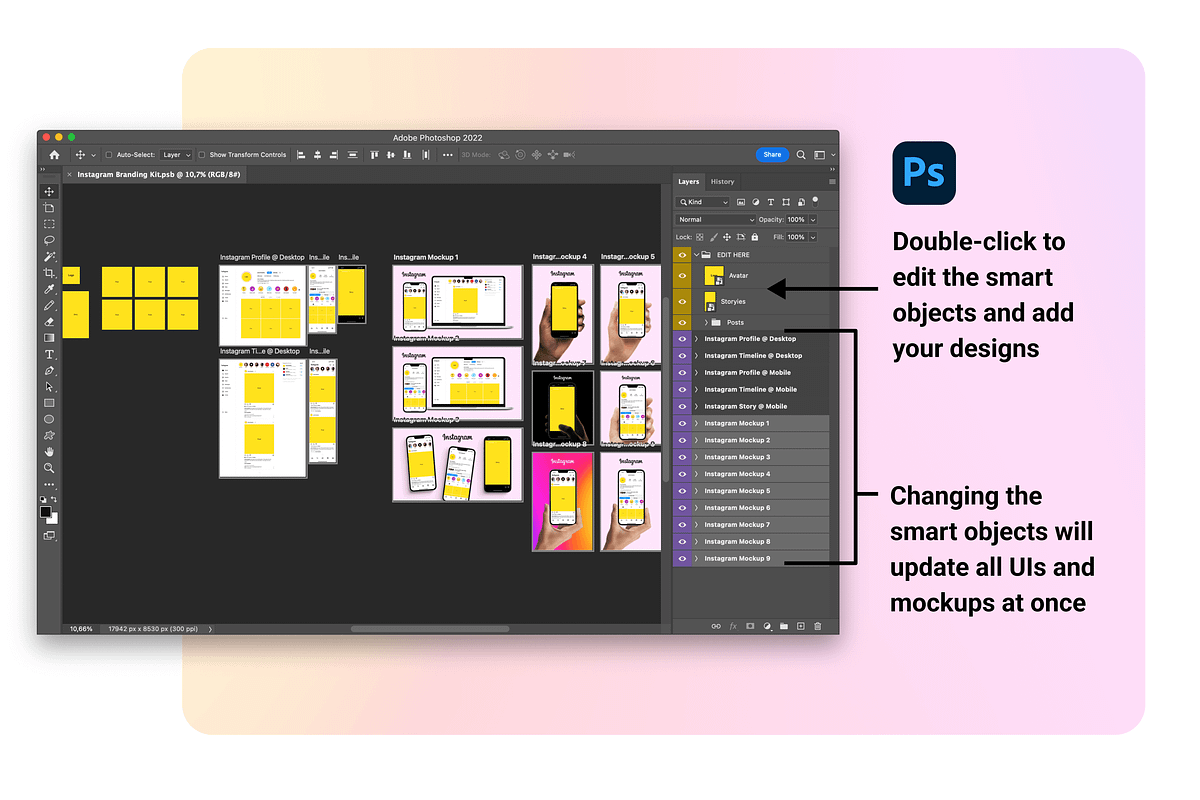Enable the Auto-Select checkbox
Viewport: 1200px width, 800px height.
pyautogui.click(x=109, y=155)
